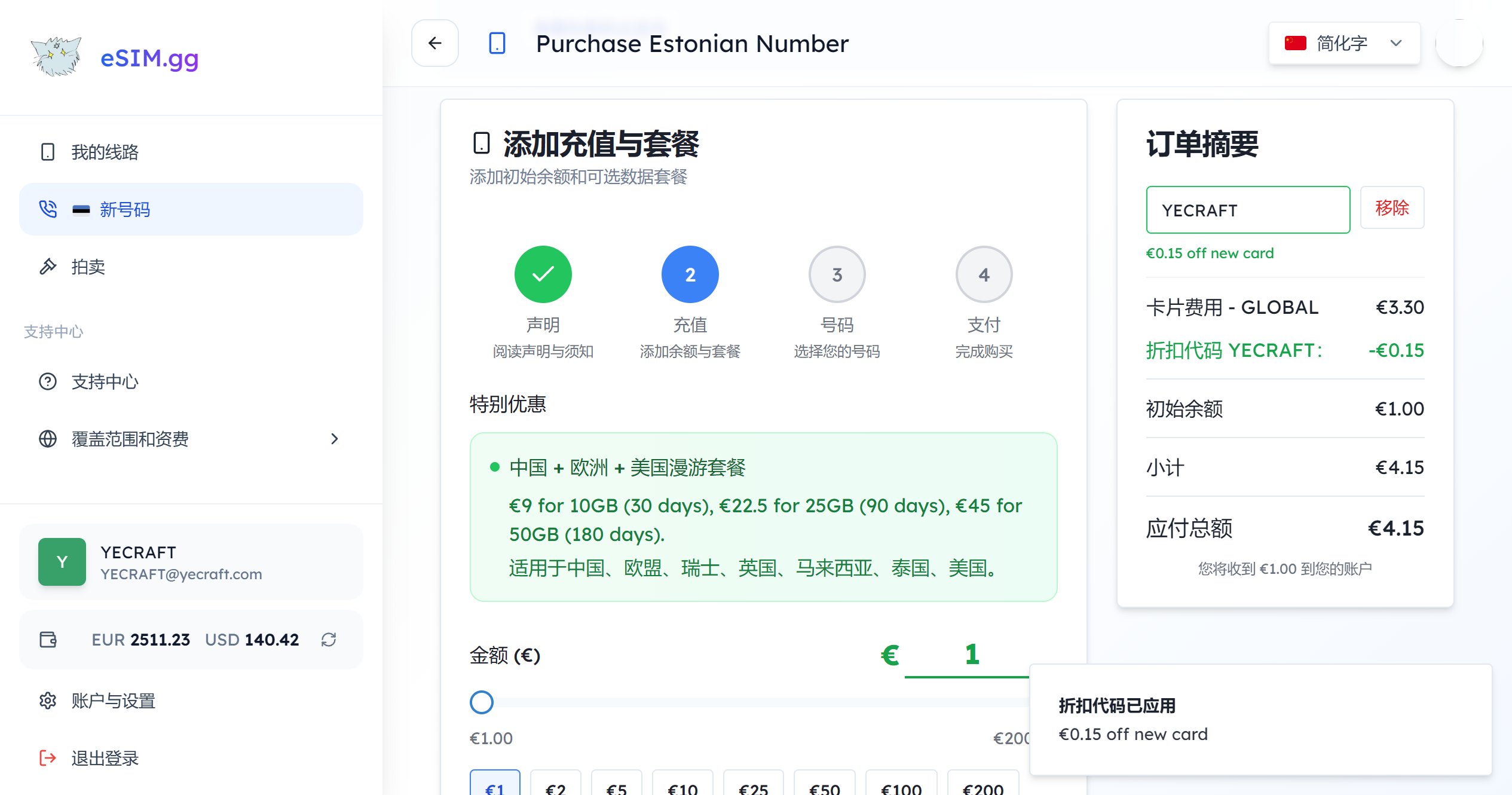Click the YECRAFT discount code input field
The height and width of the screenshot is (795, 1512).
[x=1247, y=210]
